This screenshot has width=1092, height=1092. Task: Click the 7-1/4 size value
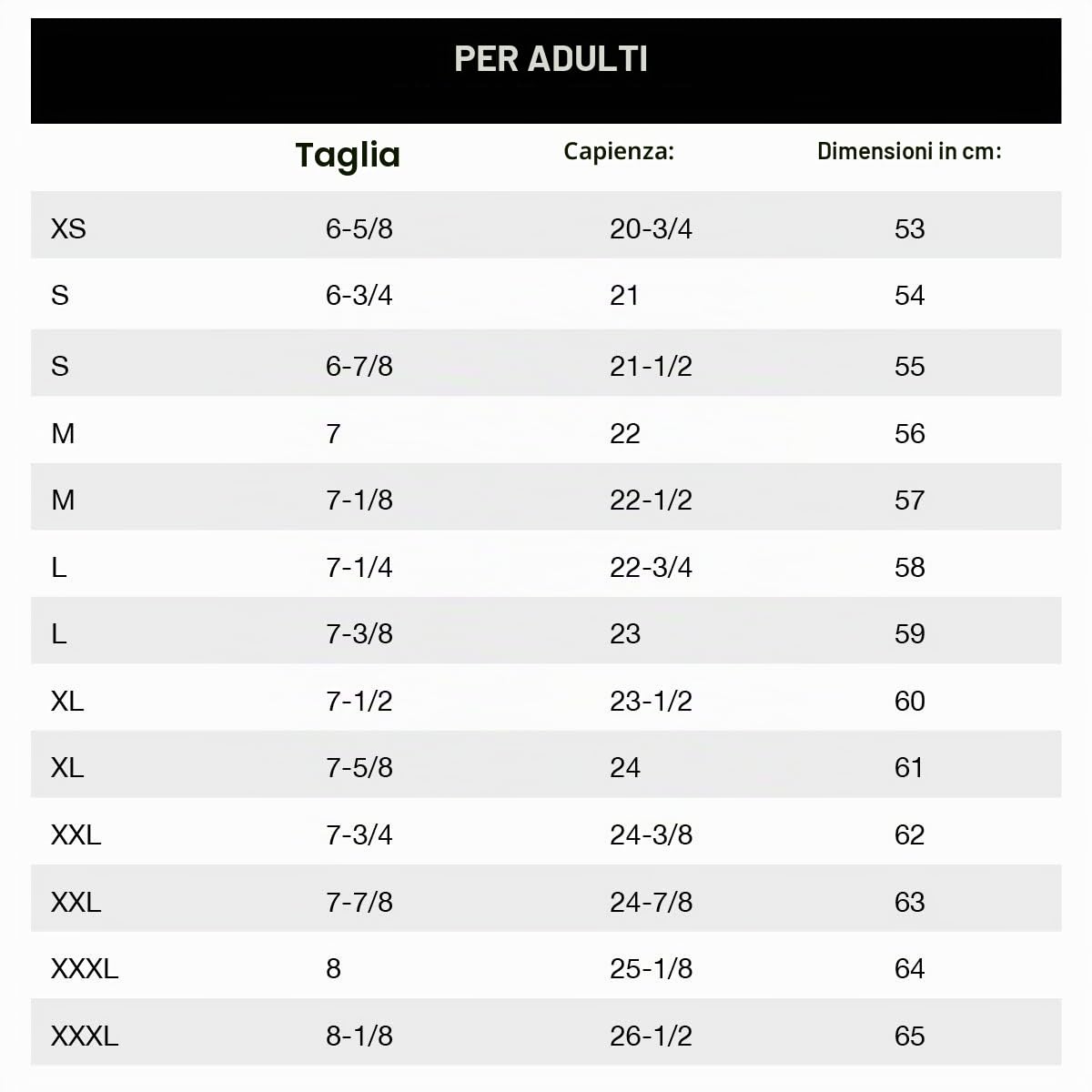[359, 567]
